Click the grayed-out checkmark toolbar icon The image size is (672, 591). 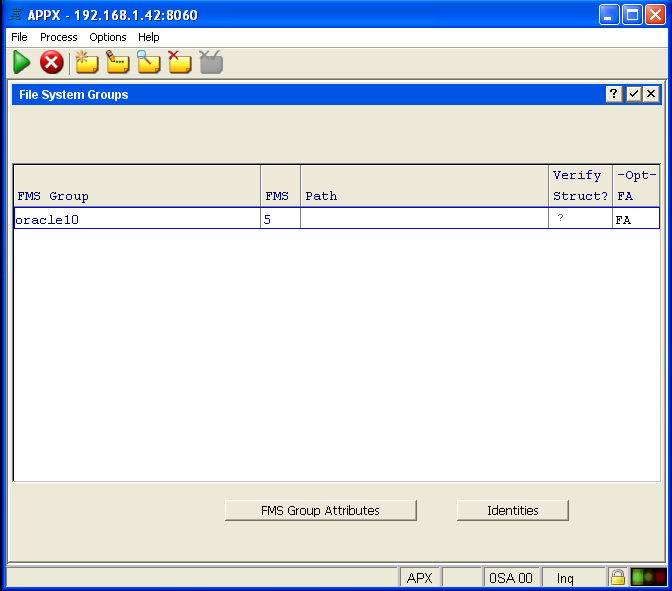tap(211, 63)
